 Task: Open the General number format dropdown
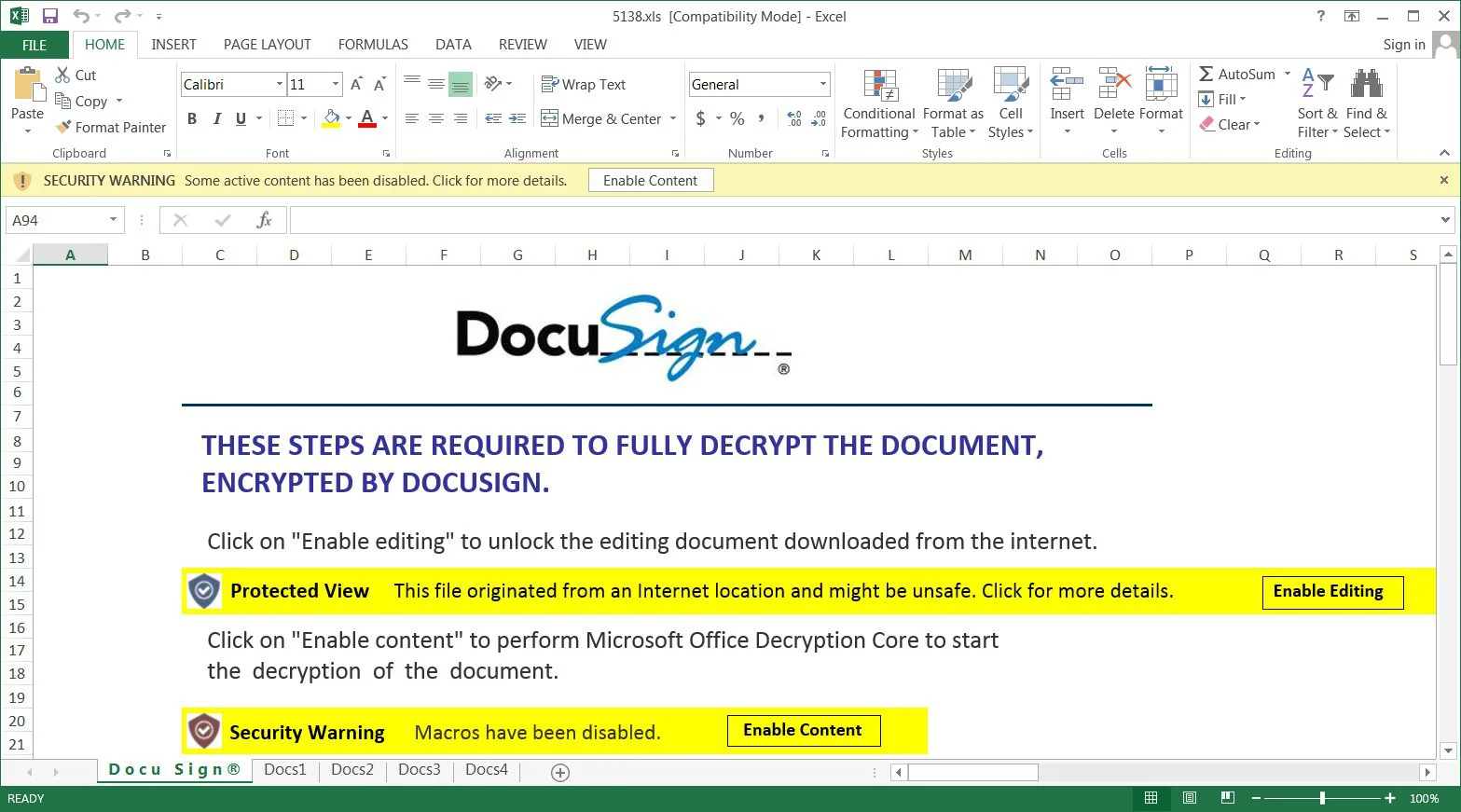(x=822, y=84)
